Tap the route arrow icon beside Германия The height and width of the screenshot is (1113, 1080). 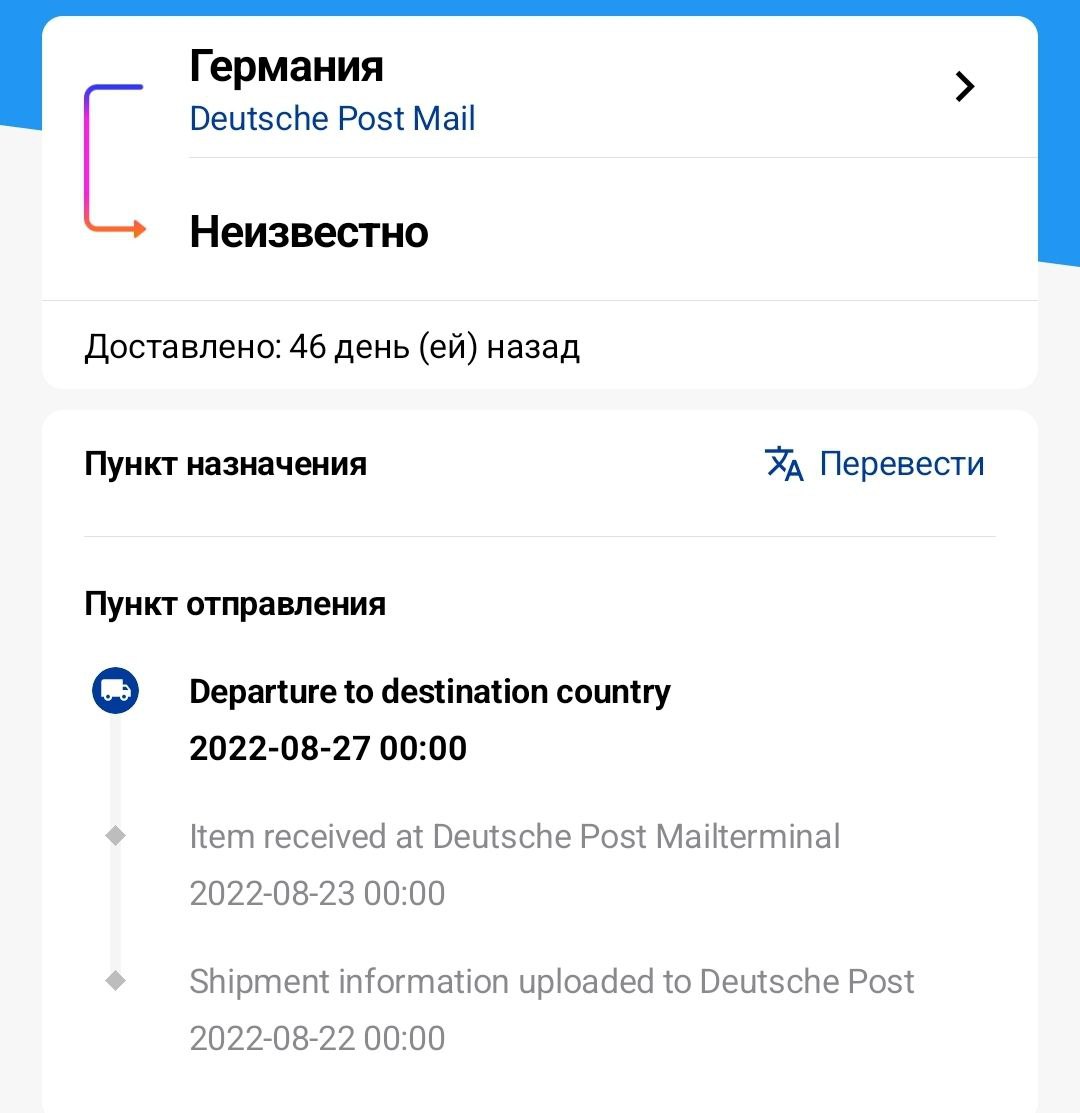pos(114,160)
